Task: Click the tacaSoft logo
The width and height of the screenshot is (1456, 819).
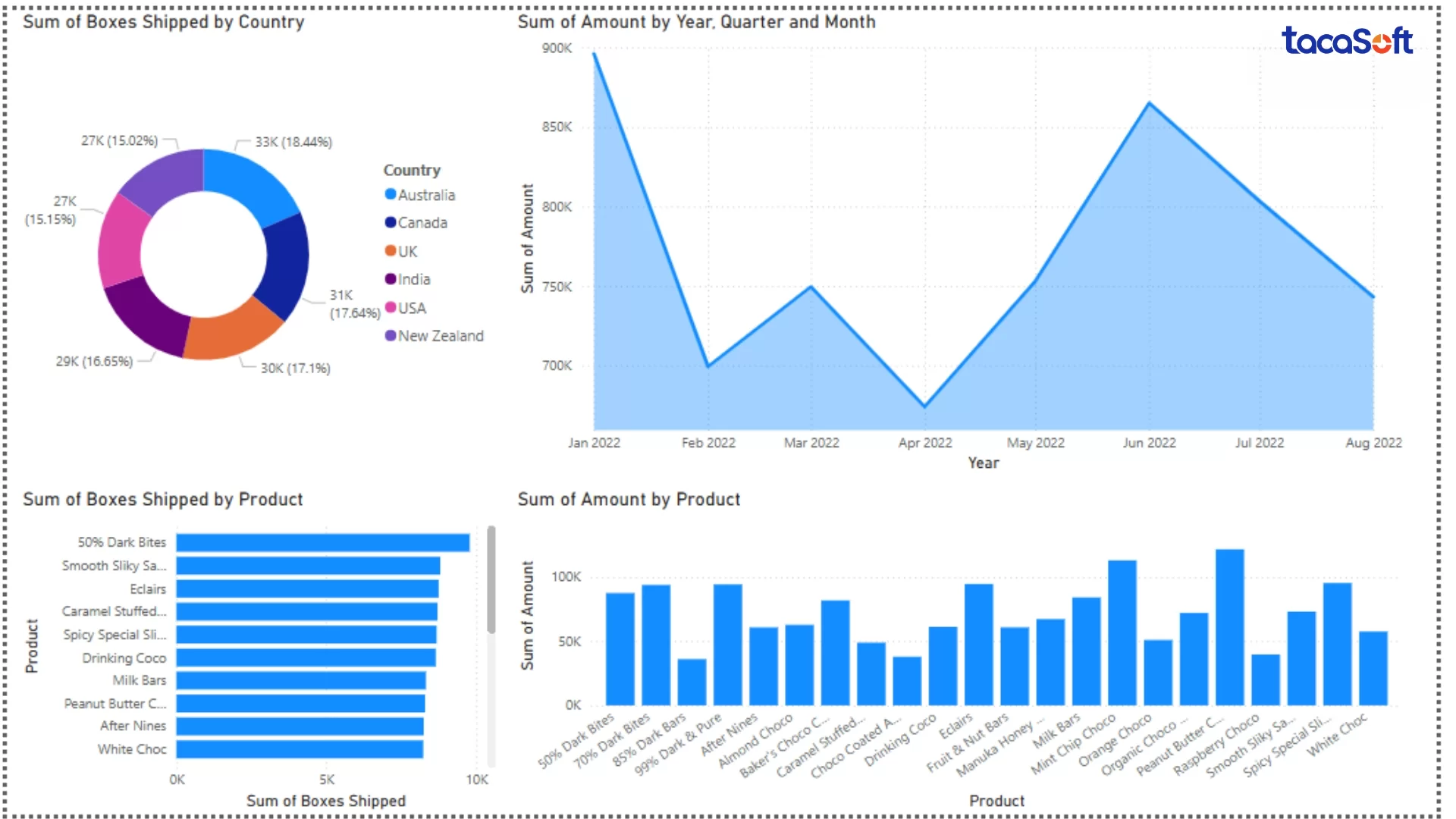Action: pos(1347,40)
